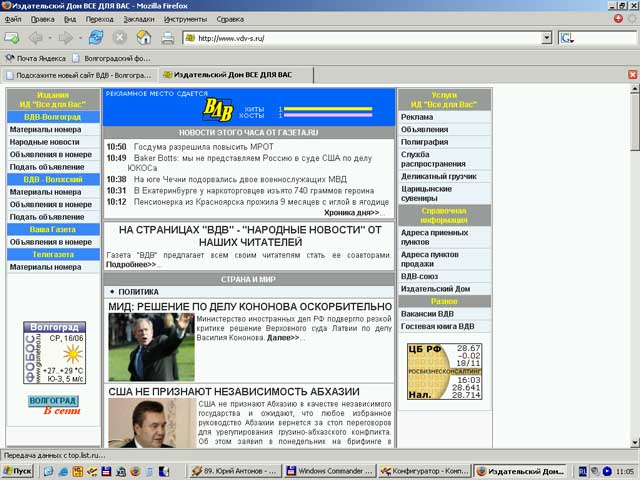Open the Волгоградский фо... bookmark
This screenshot has height=480, width=640.
[x=111, y=58]
